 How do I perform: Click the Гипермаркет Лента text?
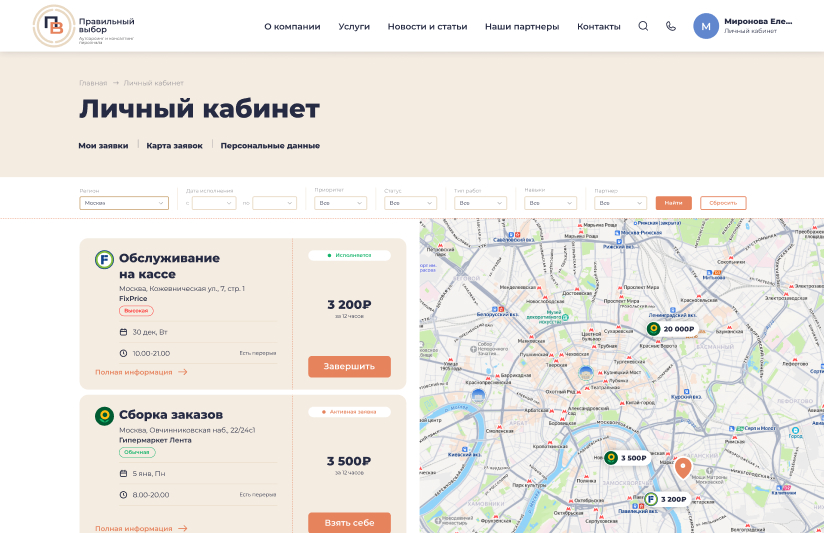point(155,440)
